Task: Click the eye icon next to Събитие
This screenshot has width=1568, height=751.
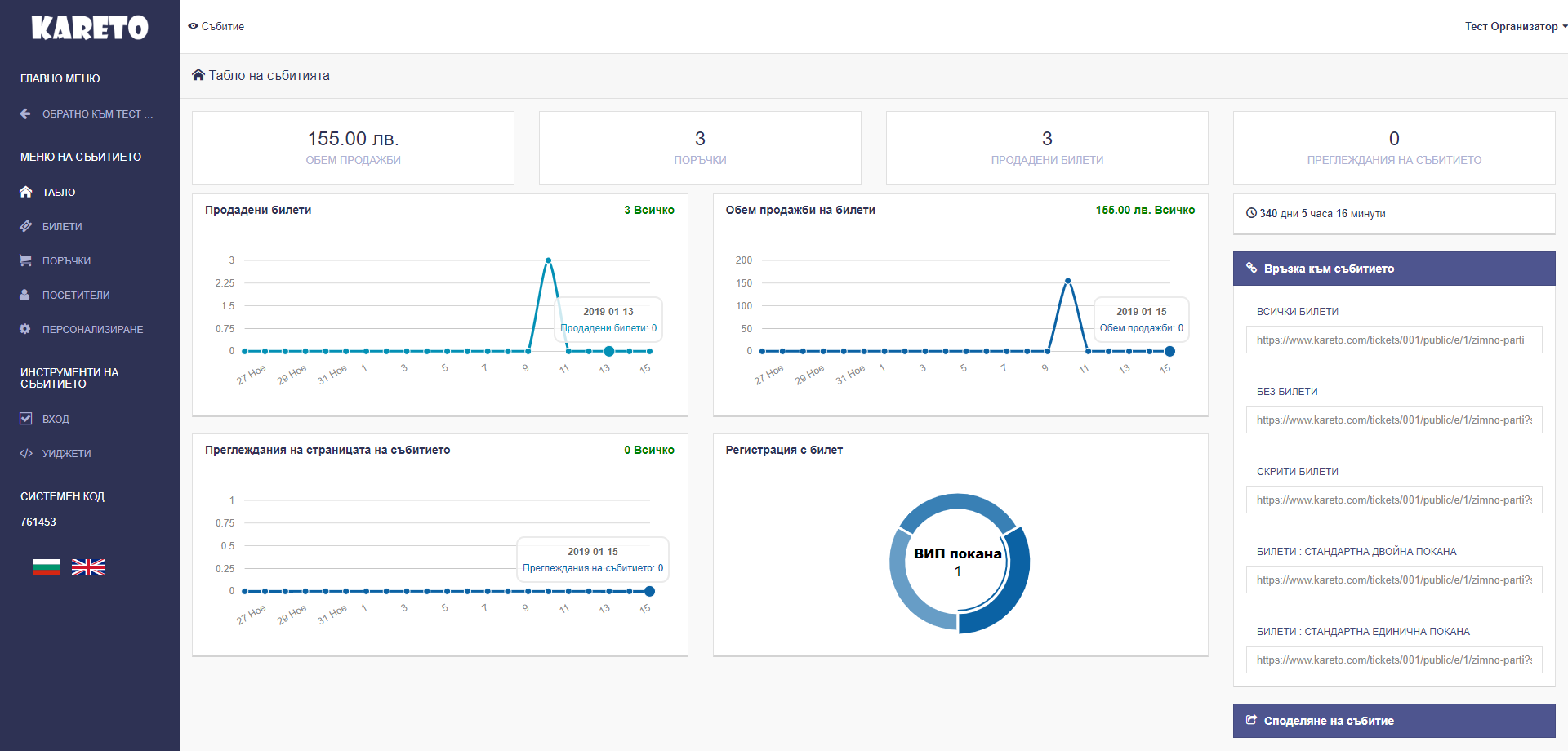Action: coord(194,26)
